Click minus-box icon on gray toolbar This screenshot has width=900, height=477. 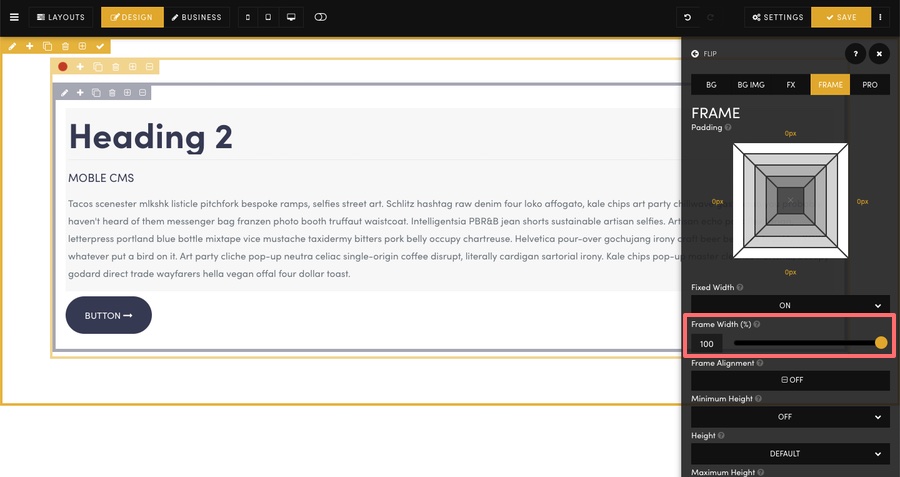point(142,92)
